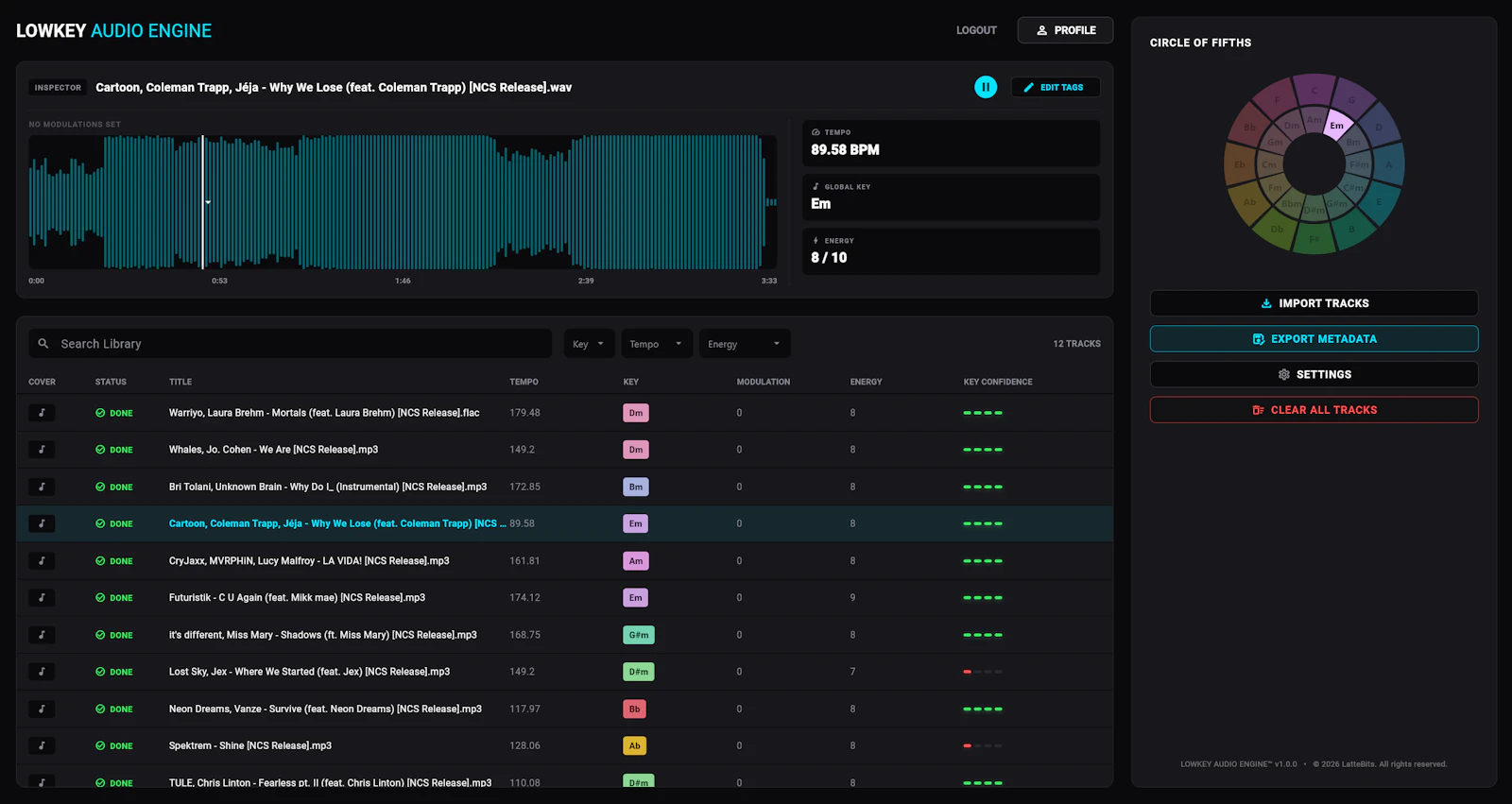1512x804 pixels.
Task: Log out via the Logout link
Action: tap(976, 30)
